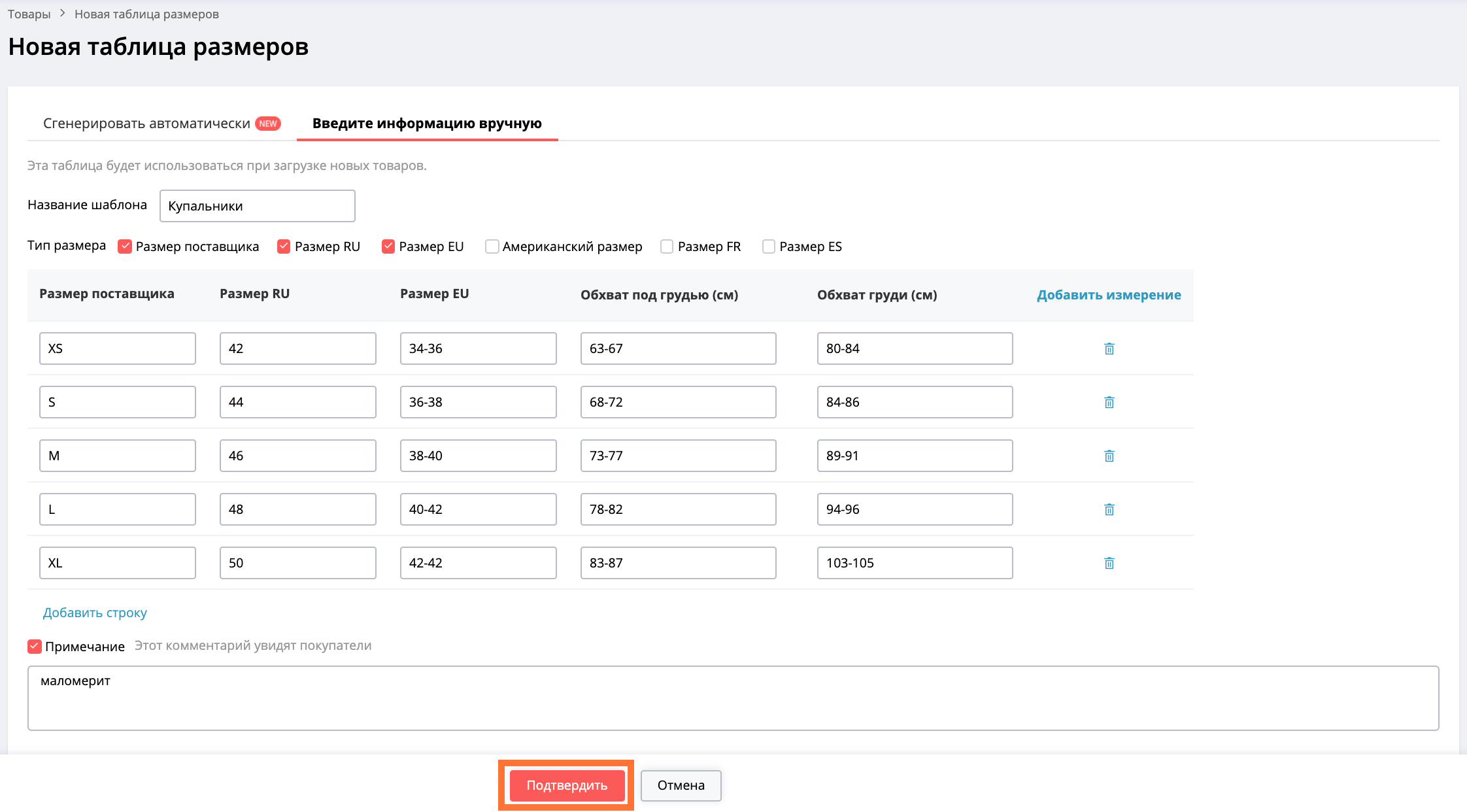Click Добавить строку link
Screen dimensions: 1467x812
coord(95,613)
